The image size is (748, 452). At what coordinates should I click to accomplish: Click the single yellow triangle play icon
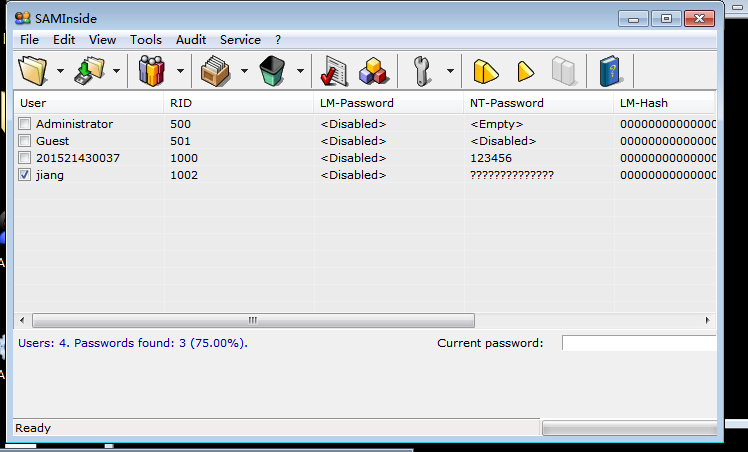pos(525,72)
